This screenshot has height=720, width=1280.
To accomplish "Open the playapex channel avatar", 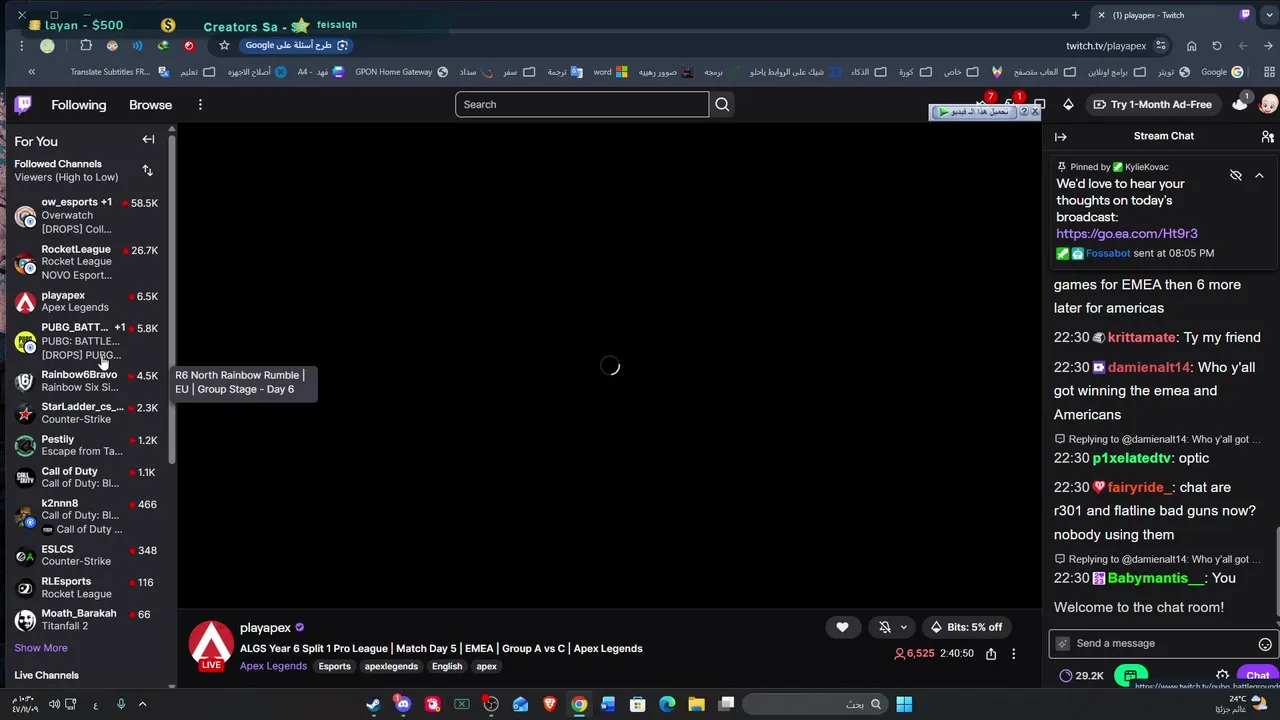I will (x=211, y=645).
